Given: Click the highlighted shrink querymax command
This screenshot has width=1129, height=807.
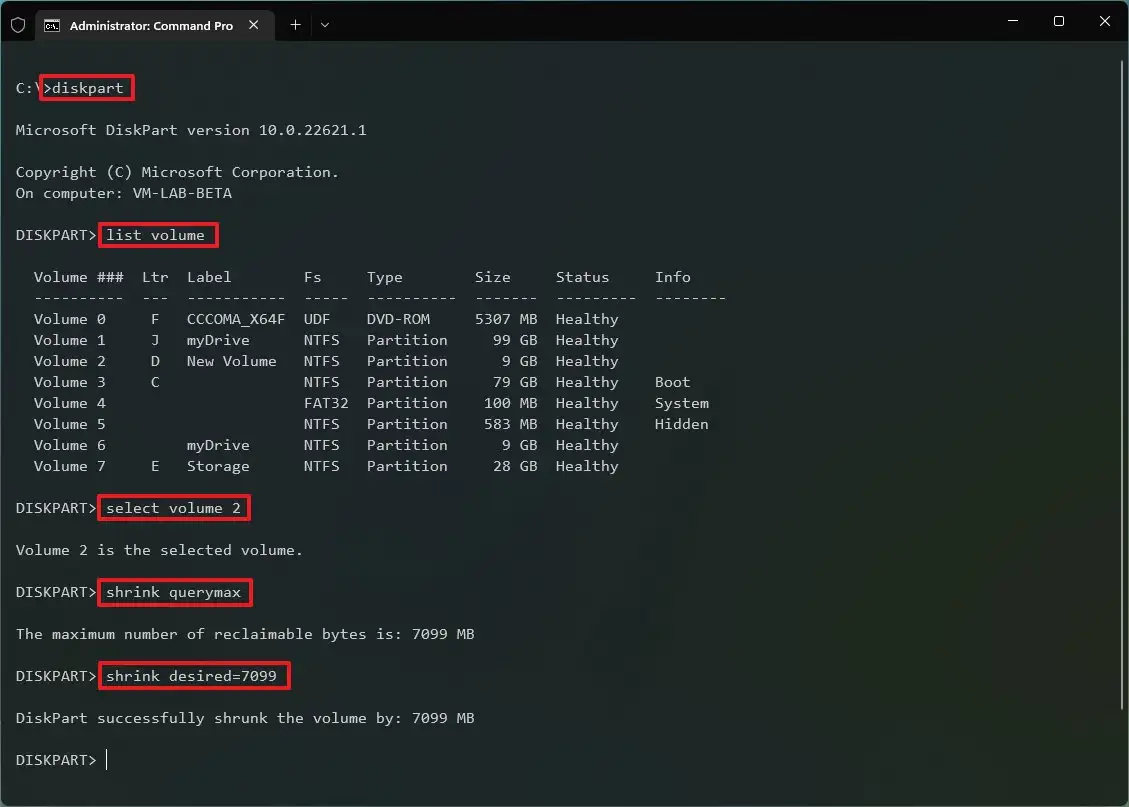Looking at the screenshot, I should coord(174,592).
